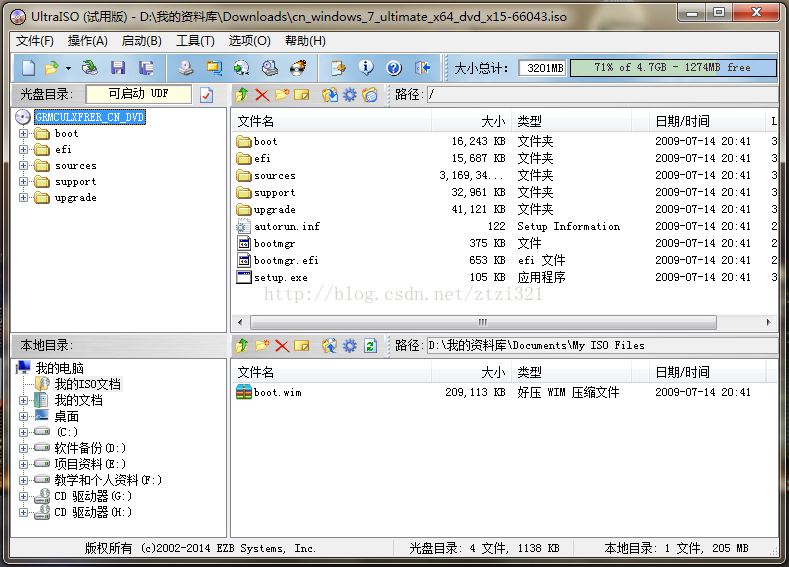This screenshot has height=567, width=789.
Task: Click folder view icon in disc pane toolbar
Action: click(x=370, y=95)
